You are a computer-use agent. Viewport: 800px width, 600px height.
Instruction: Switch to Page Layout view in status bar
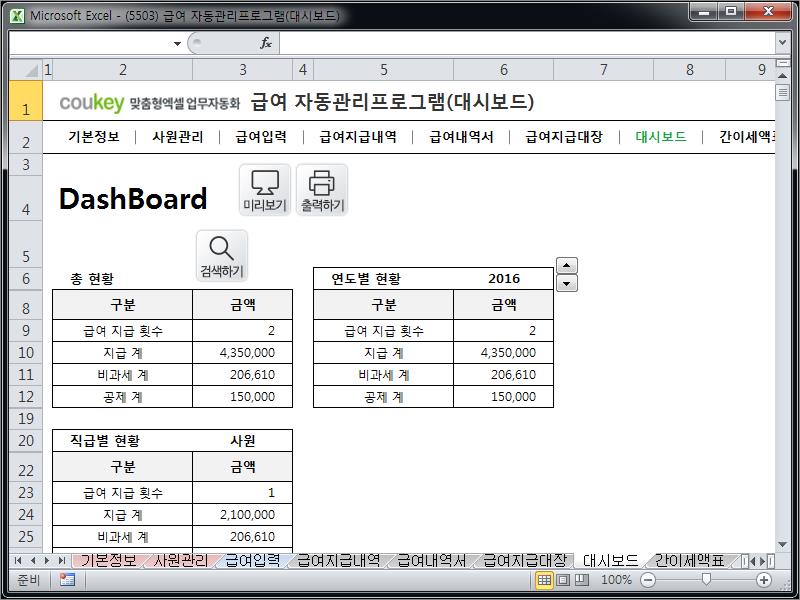click(x=563, y=580)
